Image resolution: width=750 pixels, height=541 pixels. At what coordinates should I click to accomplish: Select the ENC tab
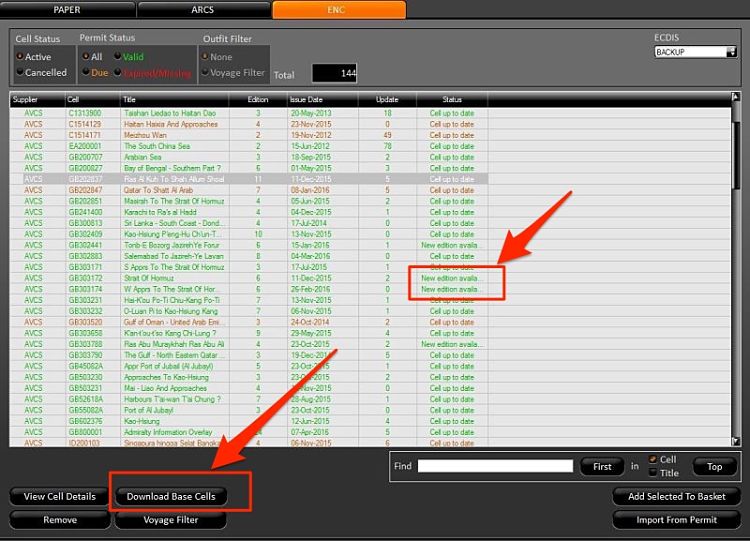click(339, 10)
